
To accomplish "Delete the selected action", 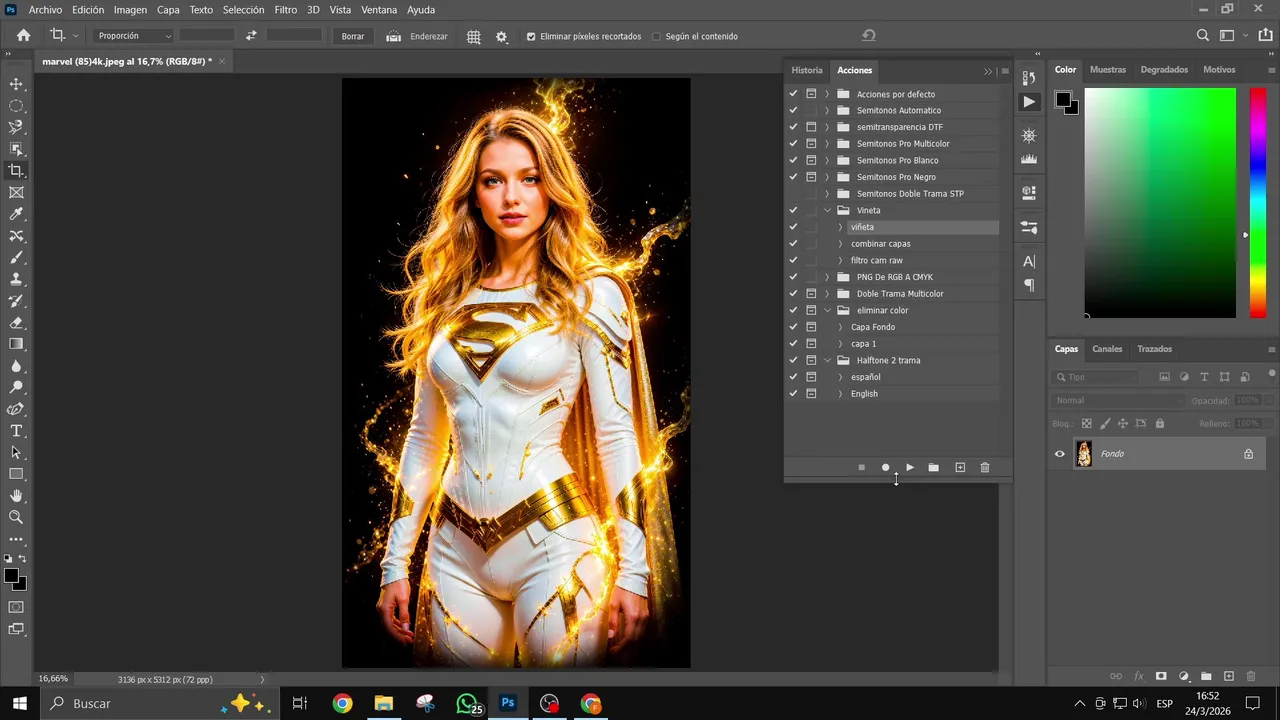I will 985,467.
